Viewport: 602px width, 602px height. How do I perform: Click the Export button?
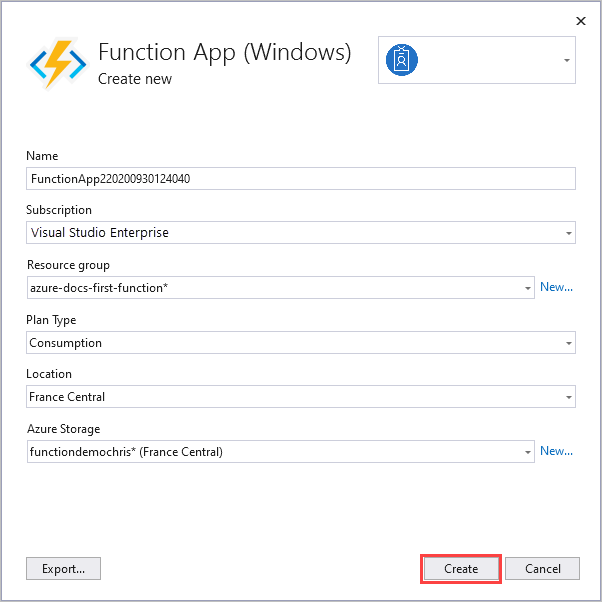pyautogui.click(x=63, y=569)
